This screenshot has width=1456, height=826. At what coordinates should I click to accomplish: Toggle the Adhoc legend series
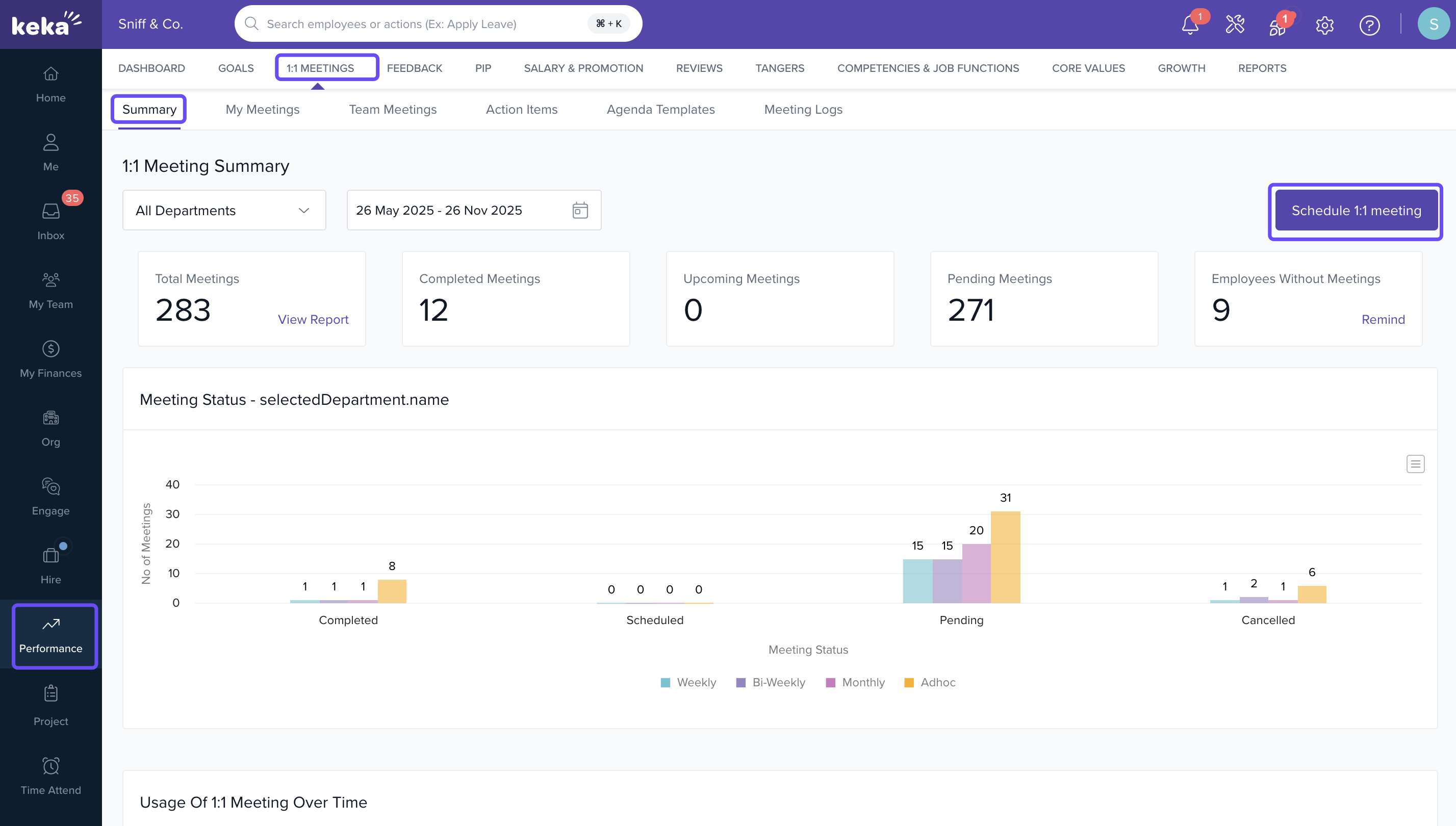[x=929, y=683]
